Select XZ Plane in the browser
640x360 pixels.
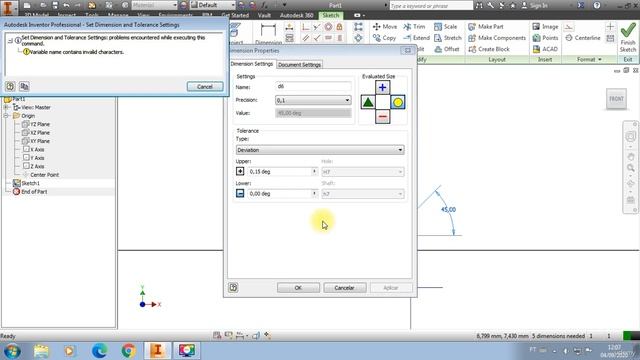[x=40, y=133]
